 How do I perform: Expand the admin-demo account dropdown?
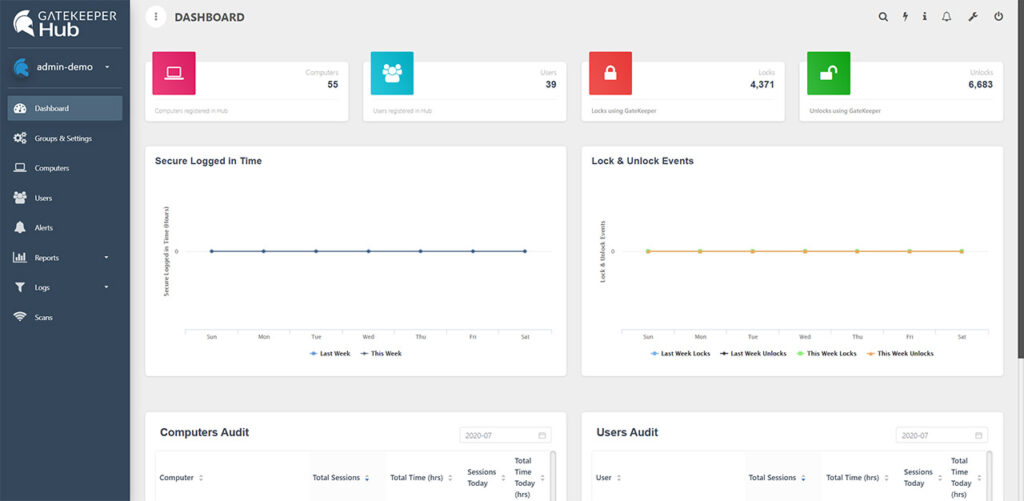(x=106, y=67)
